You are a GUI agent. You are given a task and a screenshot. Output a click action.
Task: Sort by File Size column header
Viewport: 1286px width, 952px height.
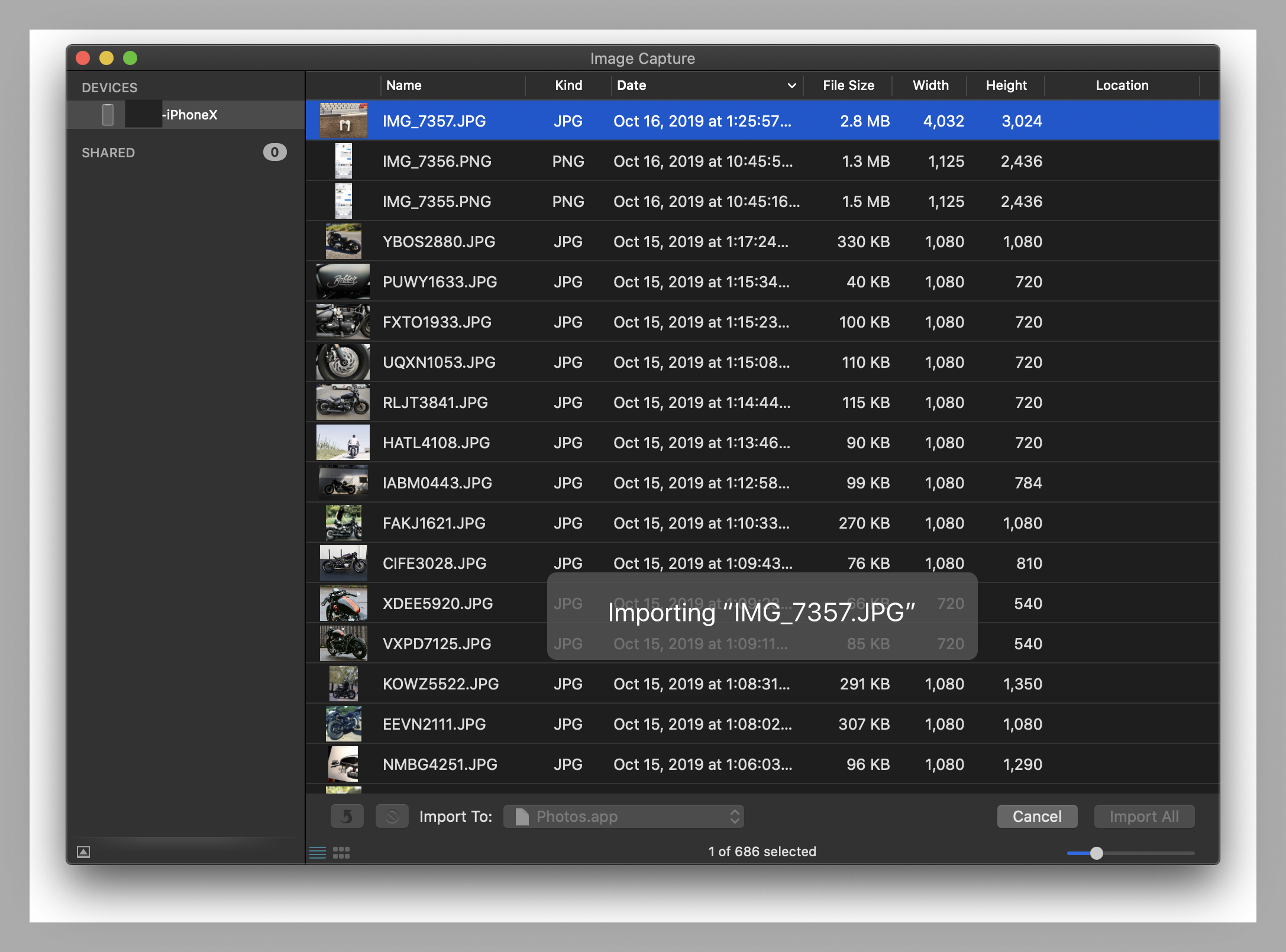click(x=848, y=86)
